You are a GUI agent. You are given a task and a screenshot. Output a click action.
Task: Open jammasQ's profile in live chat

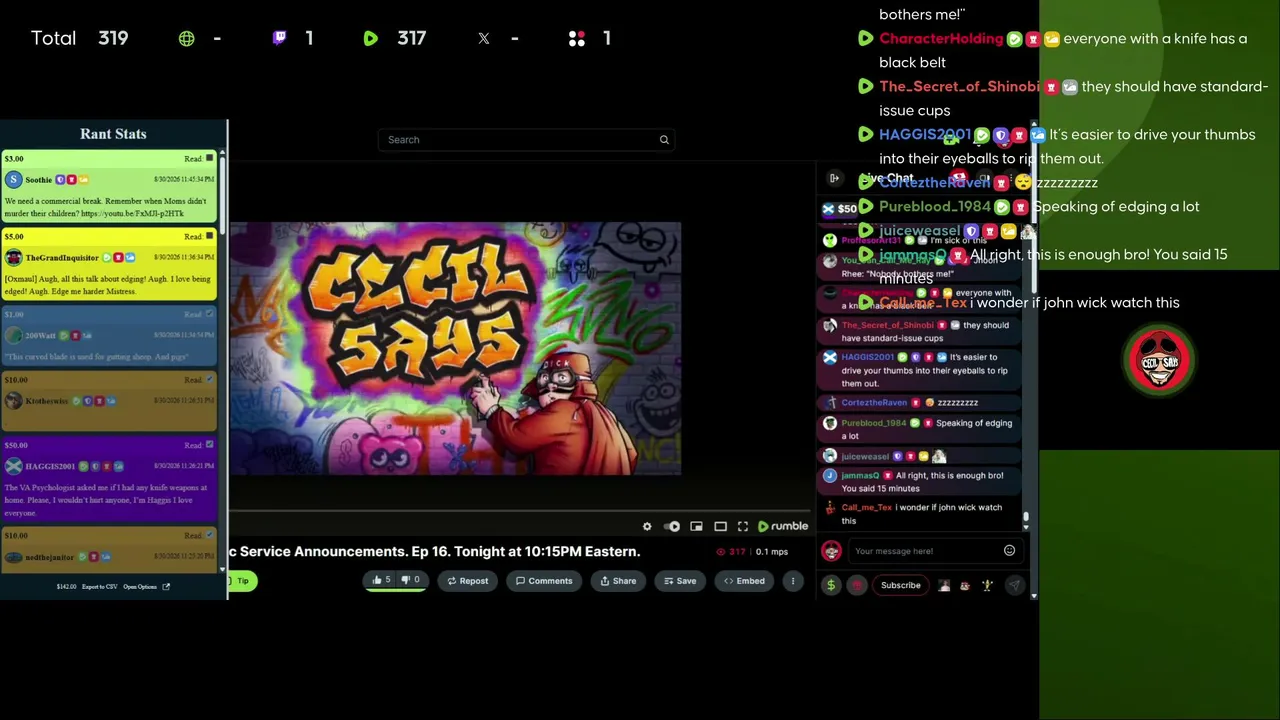(860, 476)
